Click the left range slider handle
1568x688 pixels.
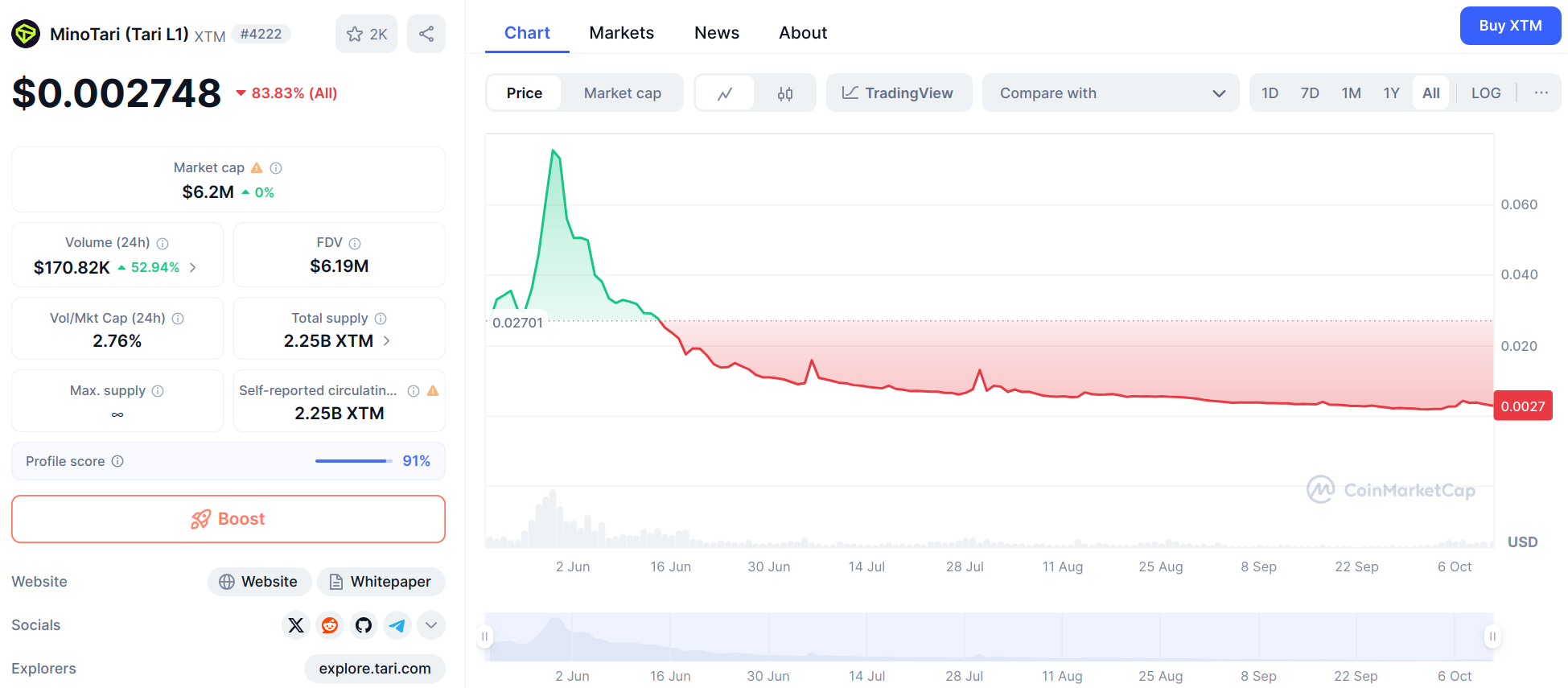click(484, 637)
